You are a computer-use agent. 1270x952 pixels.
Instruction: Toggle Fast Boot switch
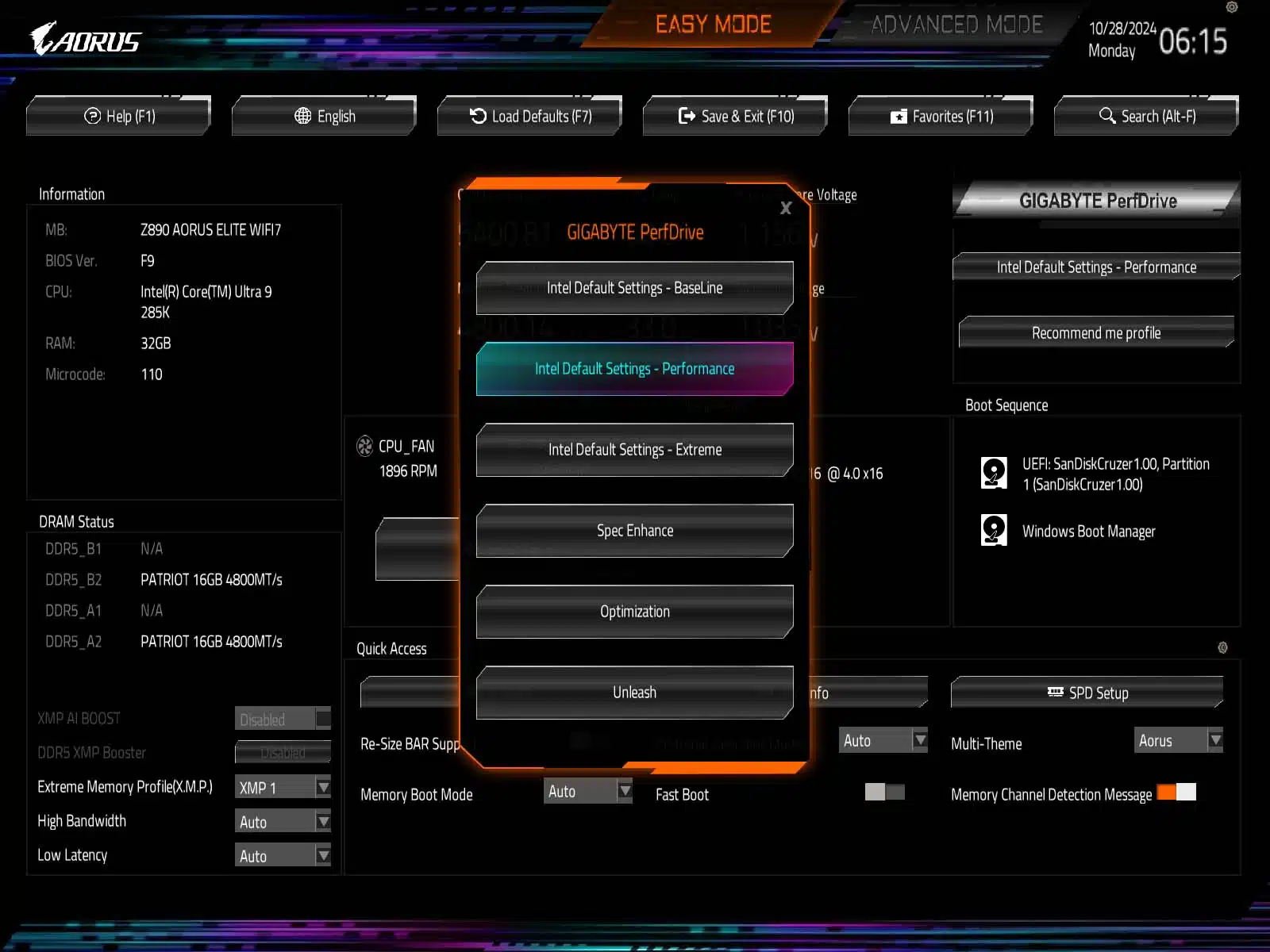click(x=885, y=792)
